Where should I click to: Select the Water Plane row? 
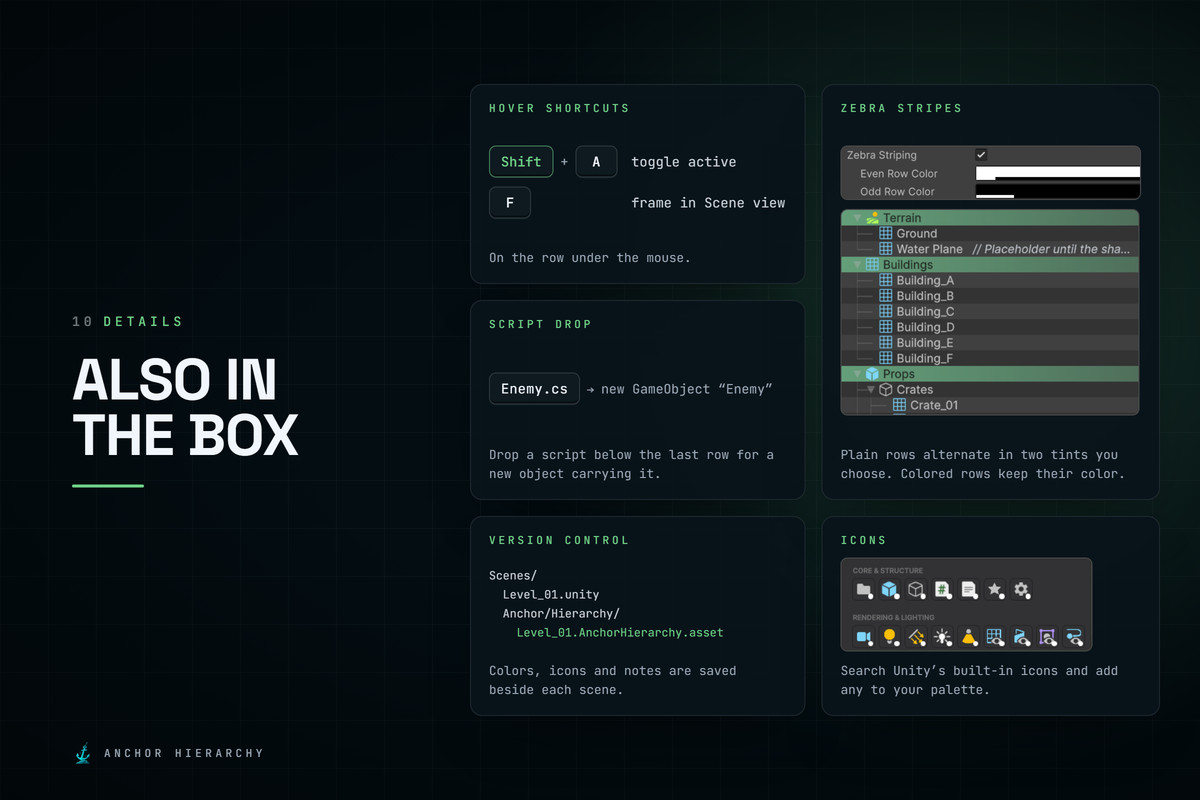(990, 249)
